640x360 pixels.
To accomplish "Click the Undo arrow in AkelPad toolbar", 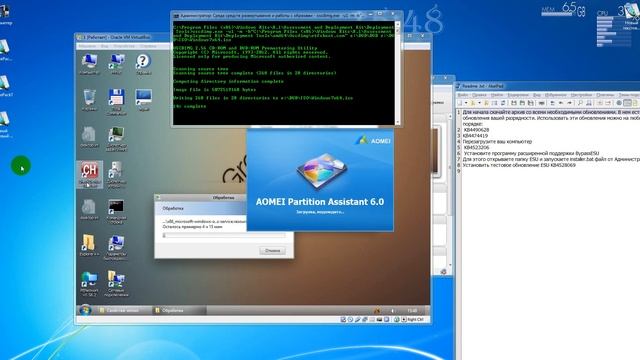I will [x=561, y=103].
